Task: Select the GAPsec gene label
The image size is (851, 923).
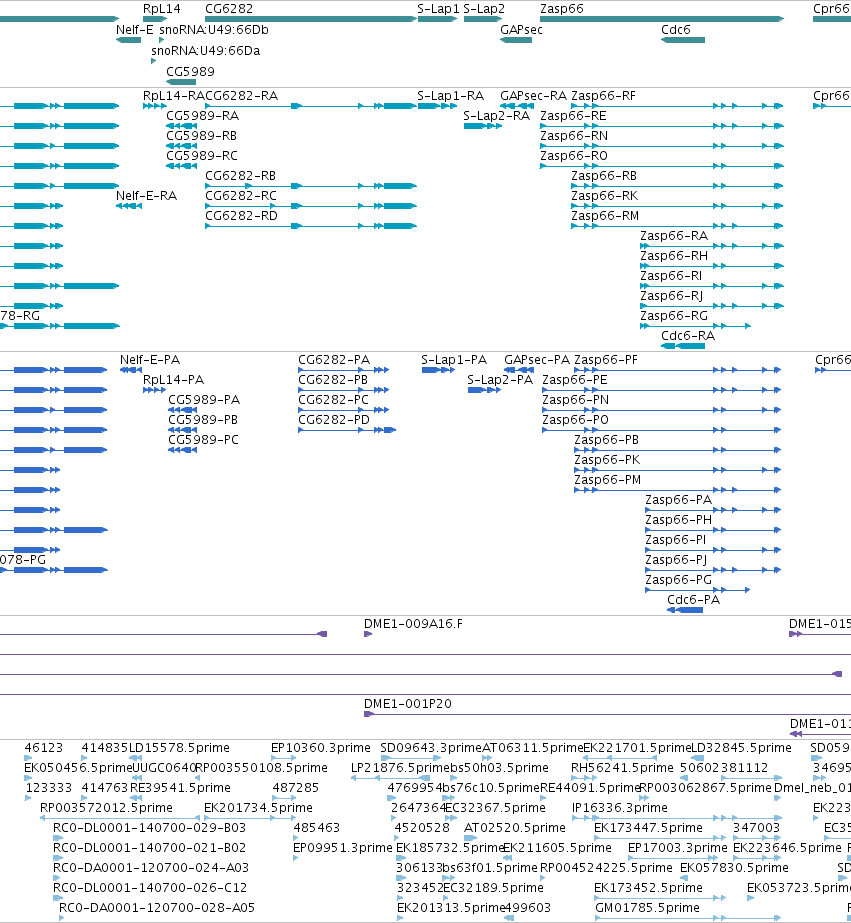Action: point(521,30)
